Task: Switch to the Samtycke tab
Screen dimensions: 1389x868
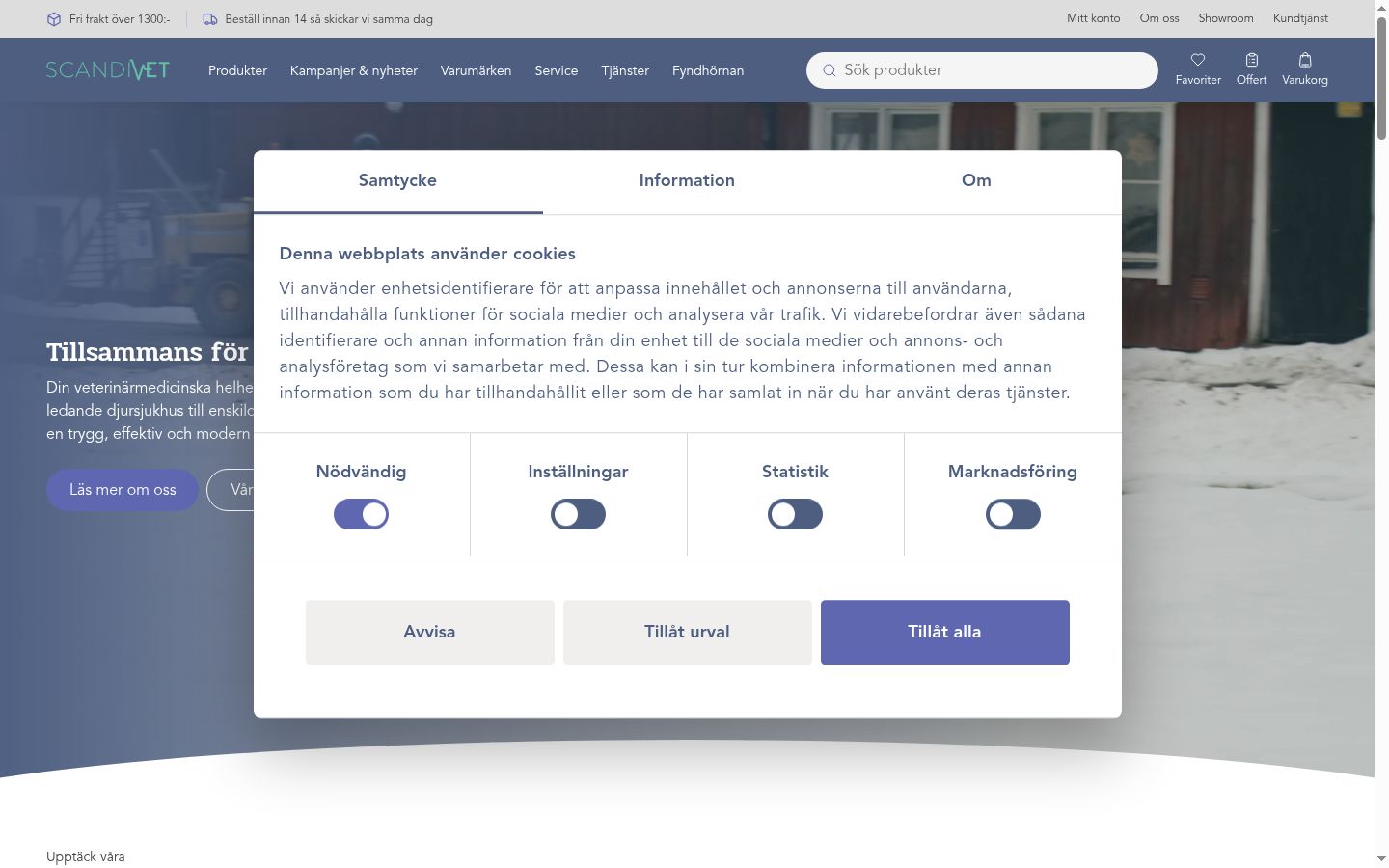Action: tap(397, 181)
